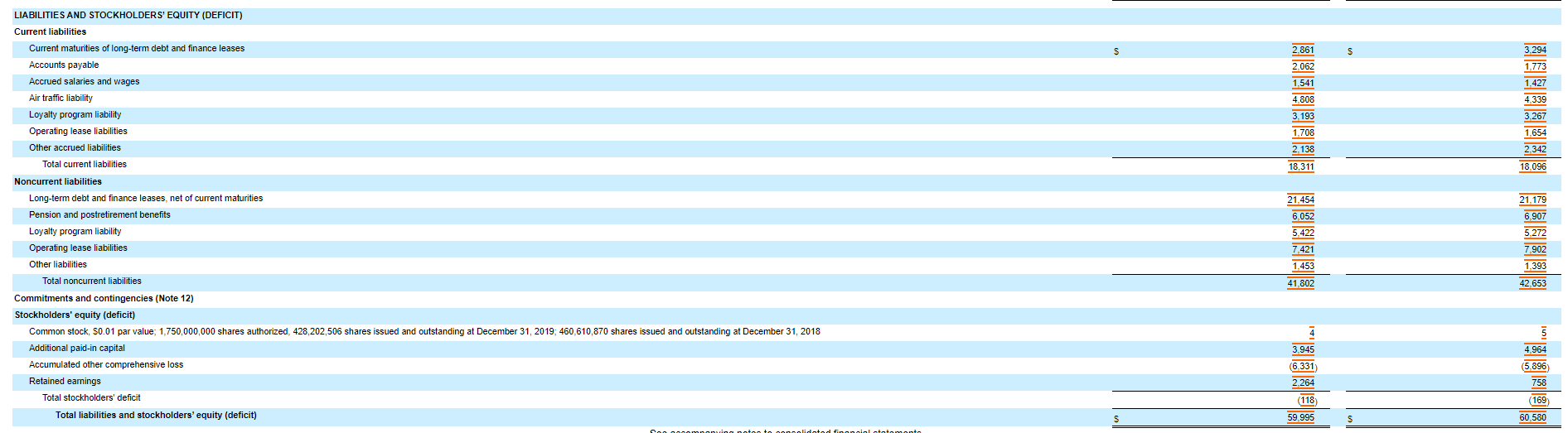
Task: Click the 'Stockholders' equity (deficit)' heading
Action: pyautogui.click(x=75, y=315)
